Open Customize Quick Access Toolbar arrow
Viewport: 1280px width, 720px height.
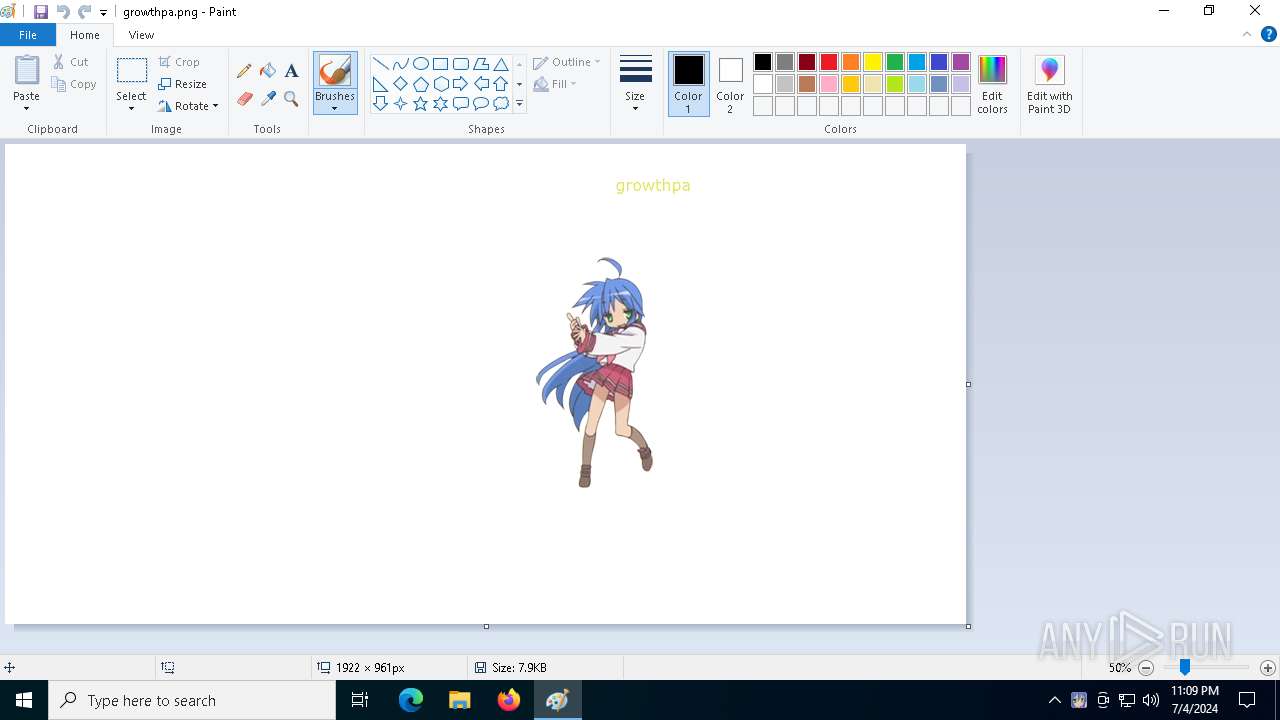pos(103,13)
